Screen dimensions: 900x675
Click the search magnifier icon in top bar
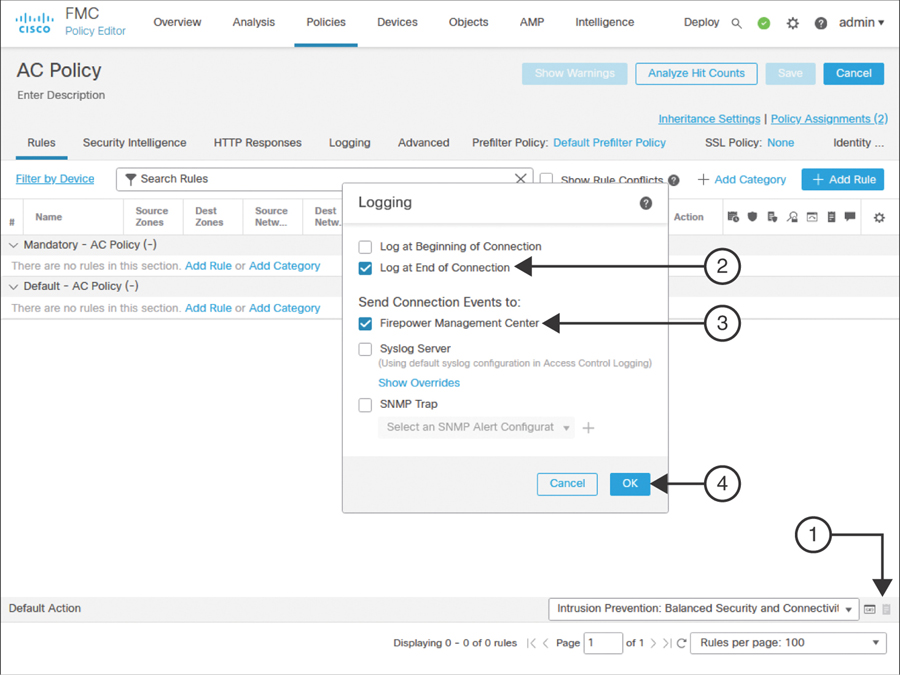[x=737, y=23]
